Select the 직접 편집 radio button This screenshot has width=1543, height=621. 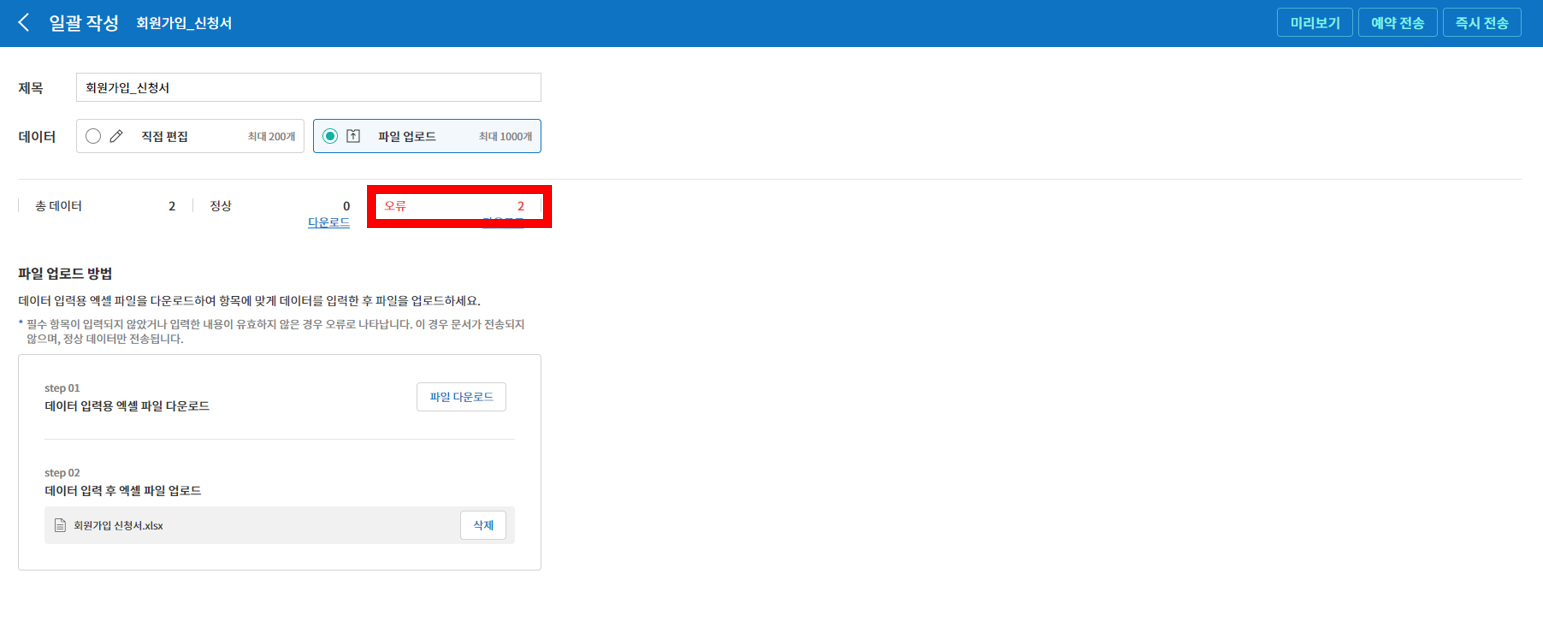(93, 136)
